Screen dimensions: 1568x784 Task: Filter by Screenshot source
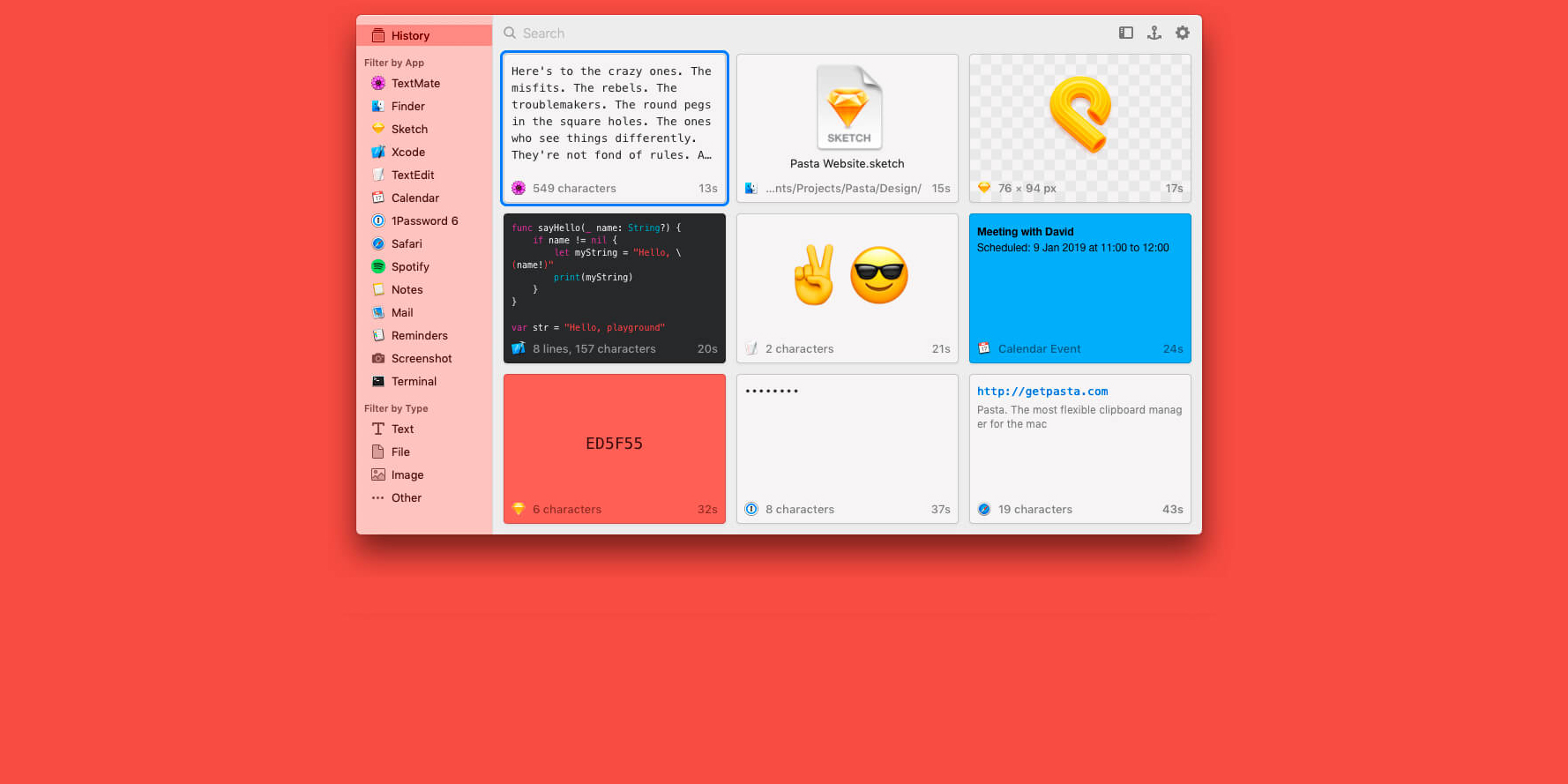[422, 358]
